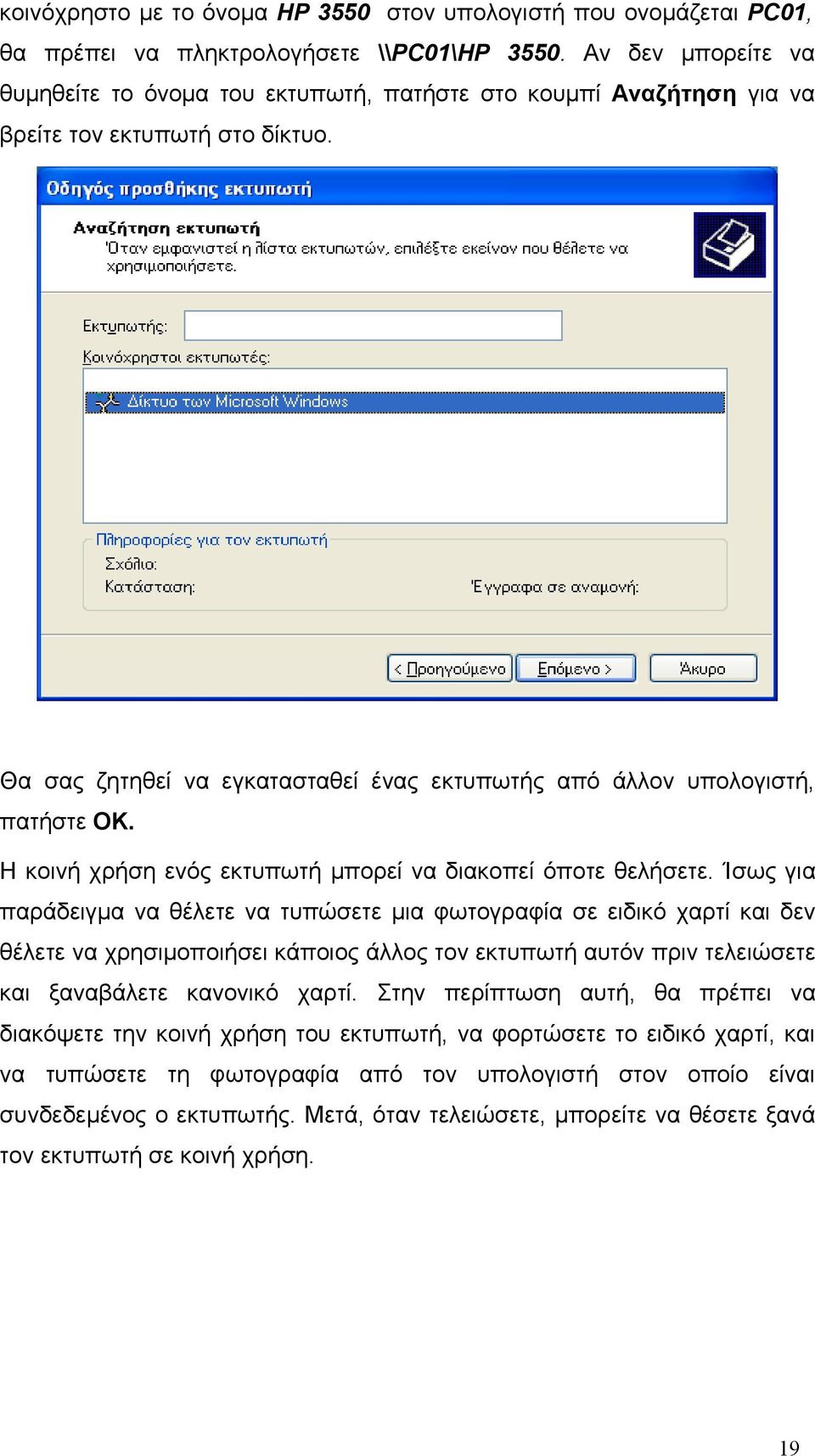Click the Κατάσταση label
Viewport: 815px width, 1456px height.
coord(150,586)
